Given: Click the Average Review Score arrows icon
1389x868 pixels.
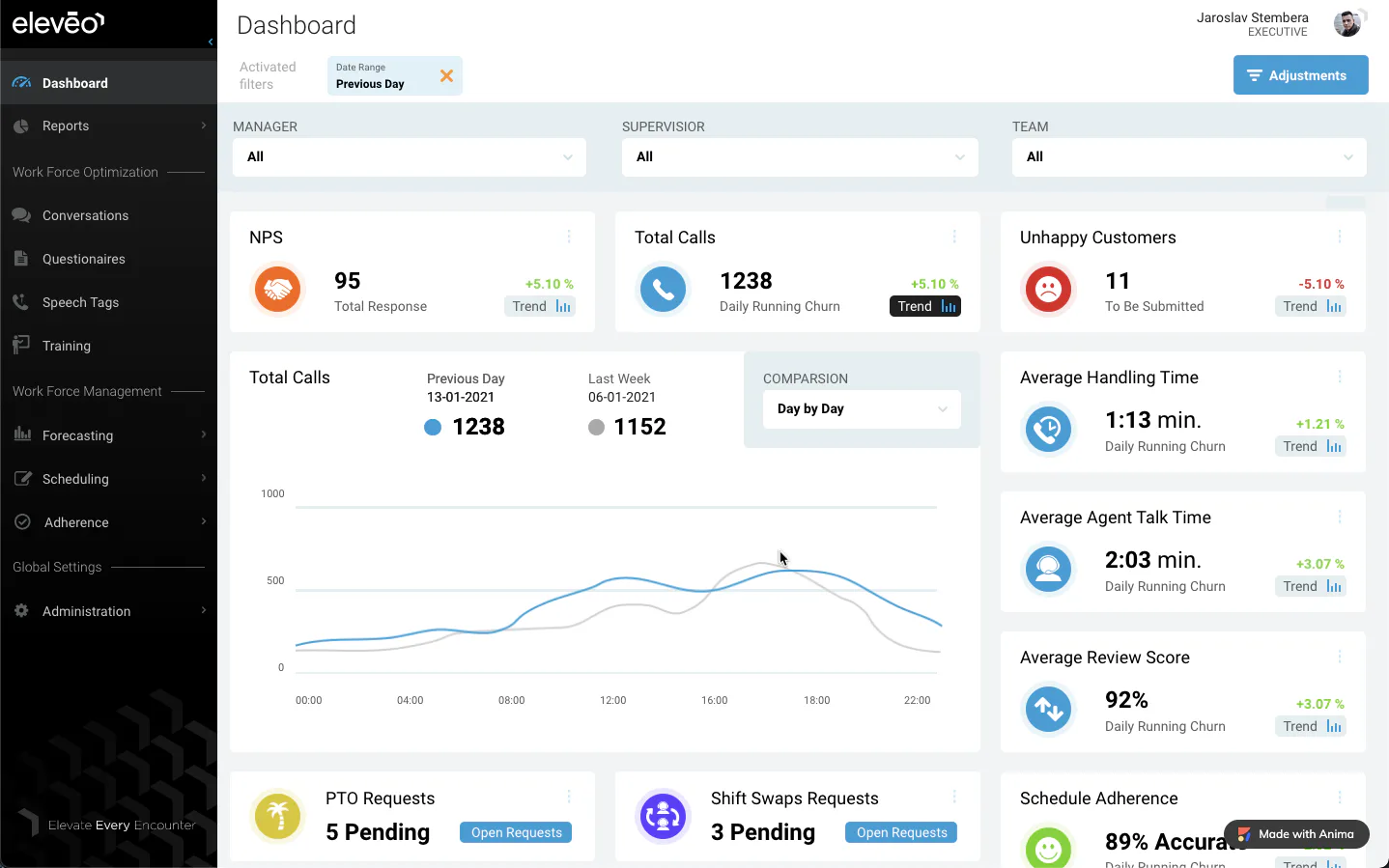Looking at the screenshot, I should pos(1048,709).
